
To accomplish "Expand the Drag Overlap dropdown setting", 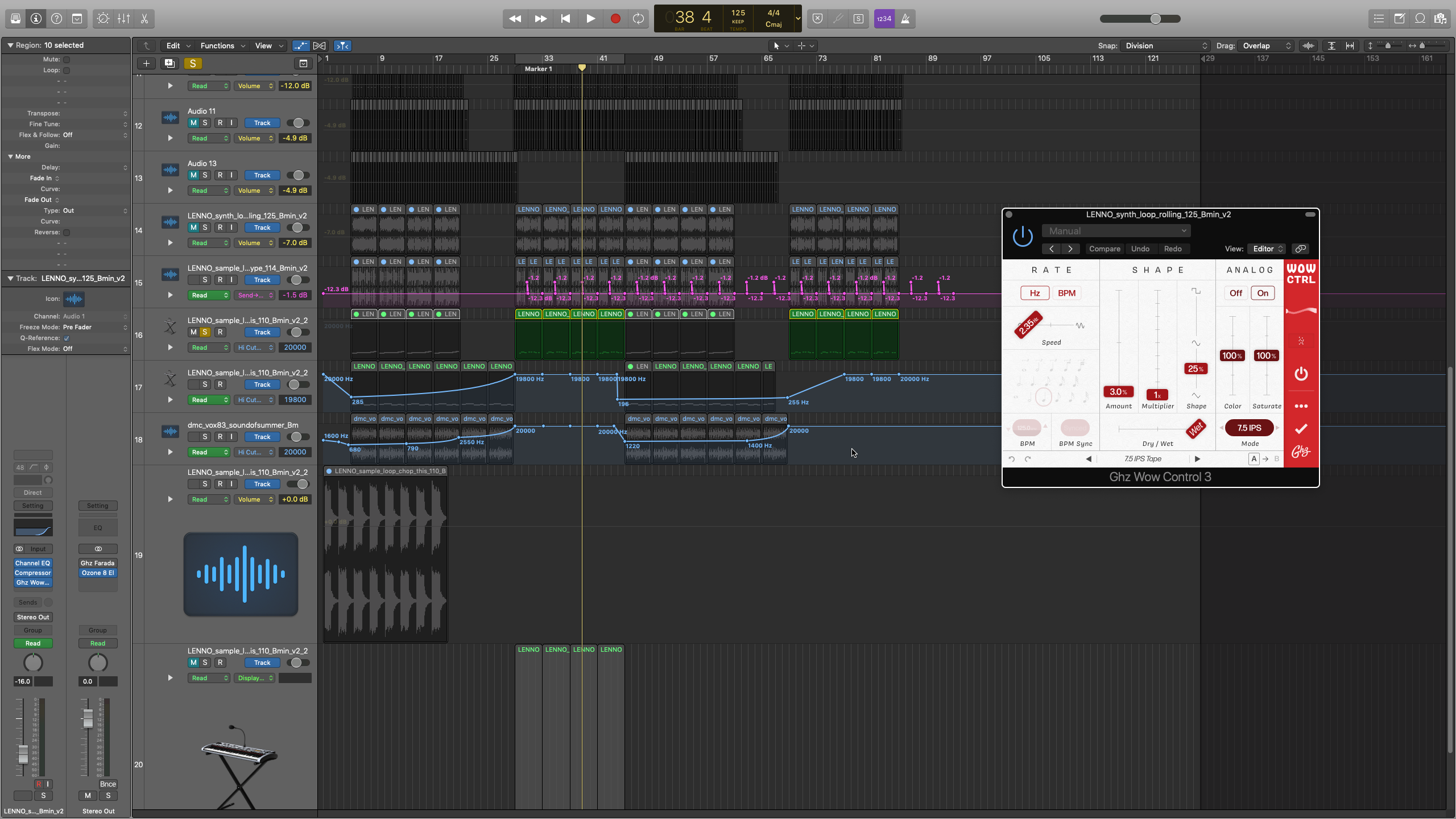I will coord(1263,46).
